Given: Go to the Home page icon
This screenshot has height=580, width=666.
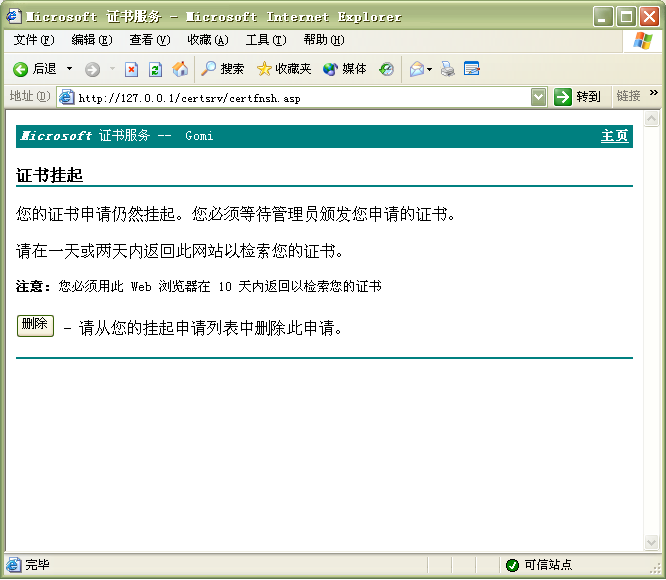Looking at the screenshot, I should click(180, 69).
